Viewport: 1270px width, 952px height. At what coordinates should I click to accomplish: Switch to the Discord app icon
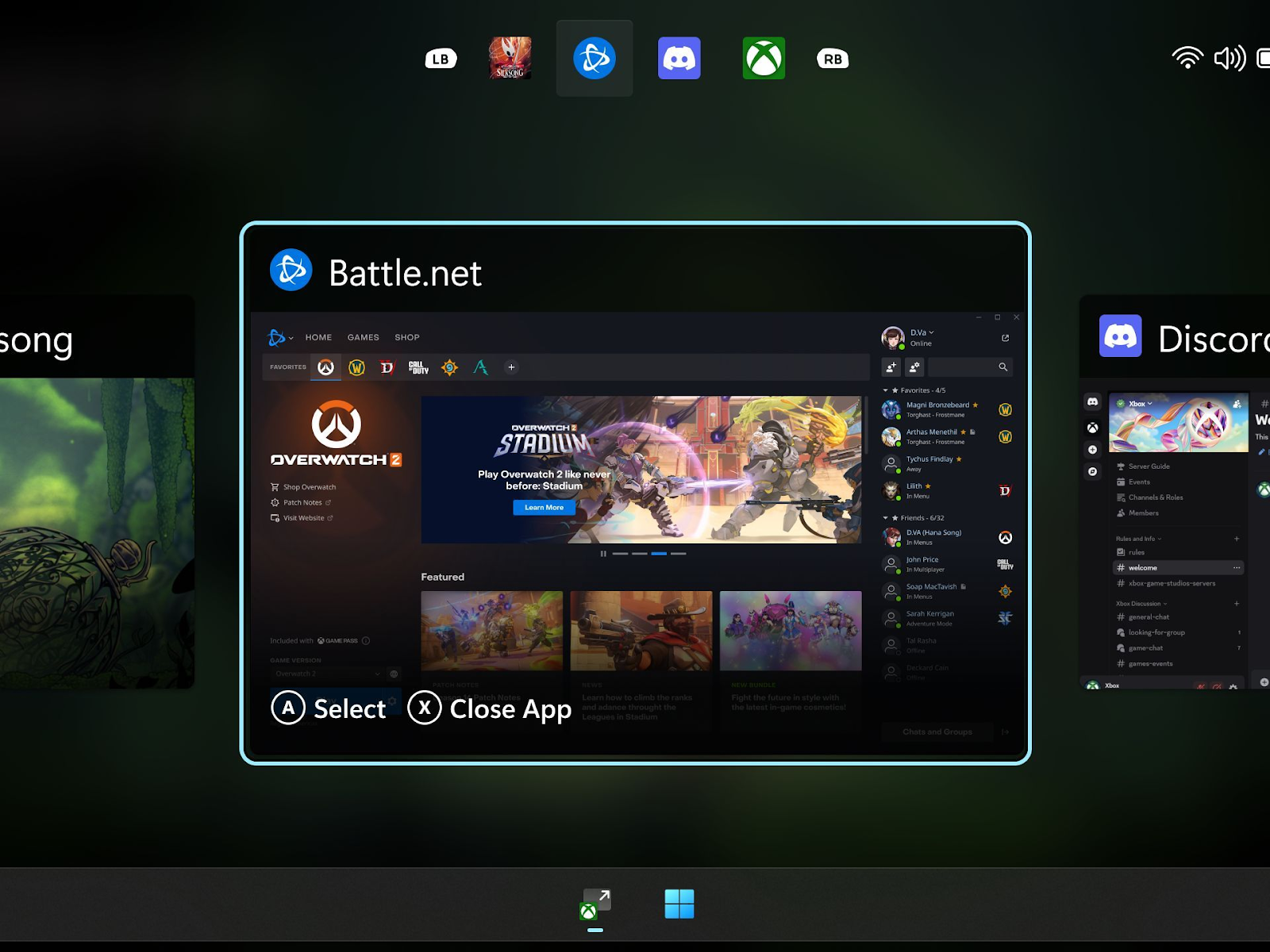point(679,58)
